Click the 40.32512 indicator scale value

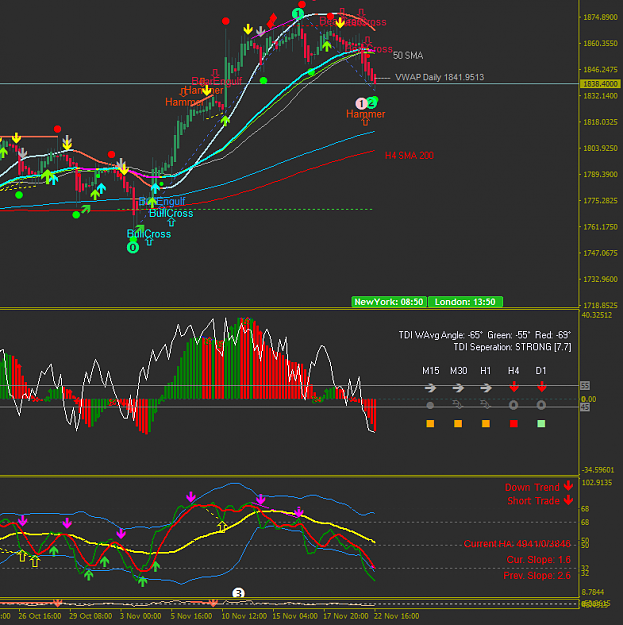pyautogui.click(x=597, y=315)
